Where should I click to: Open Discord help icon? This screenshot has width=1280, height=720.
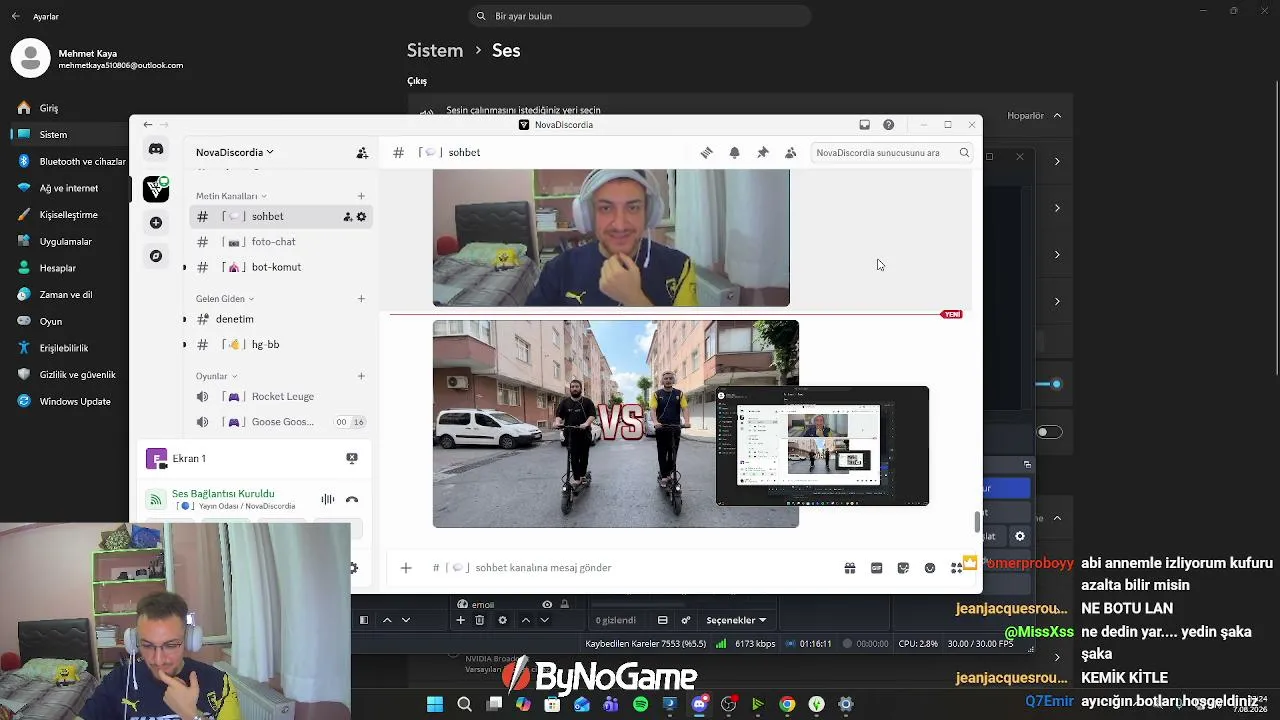[x=888, y=125]
